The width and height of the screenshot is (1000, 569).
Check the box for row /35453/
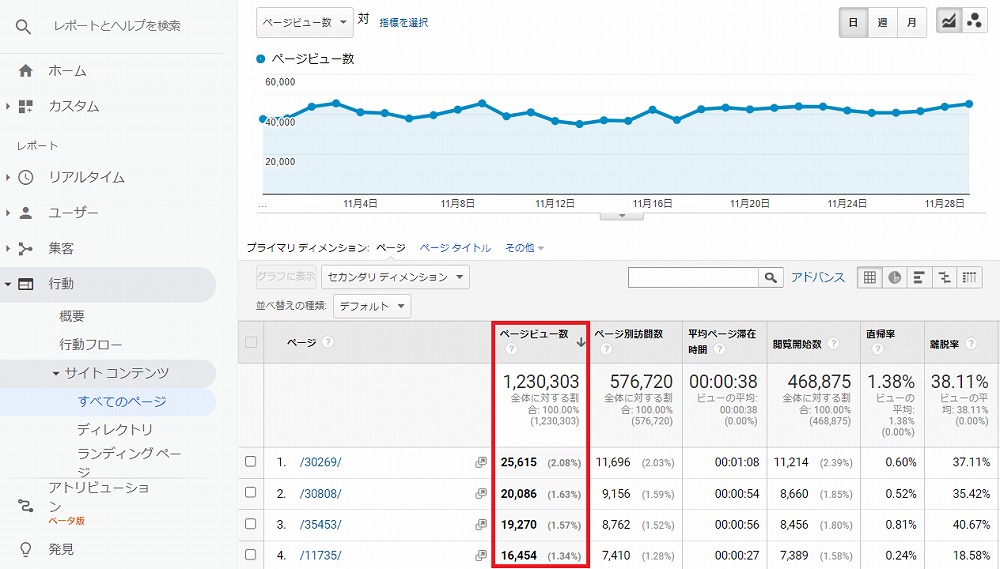[x=251, y=524]
